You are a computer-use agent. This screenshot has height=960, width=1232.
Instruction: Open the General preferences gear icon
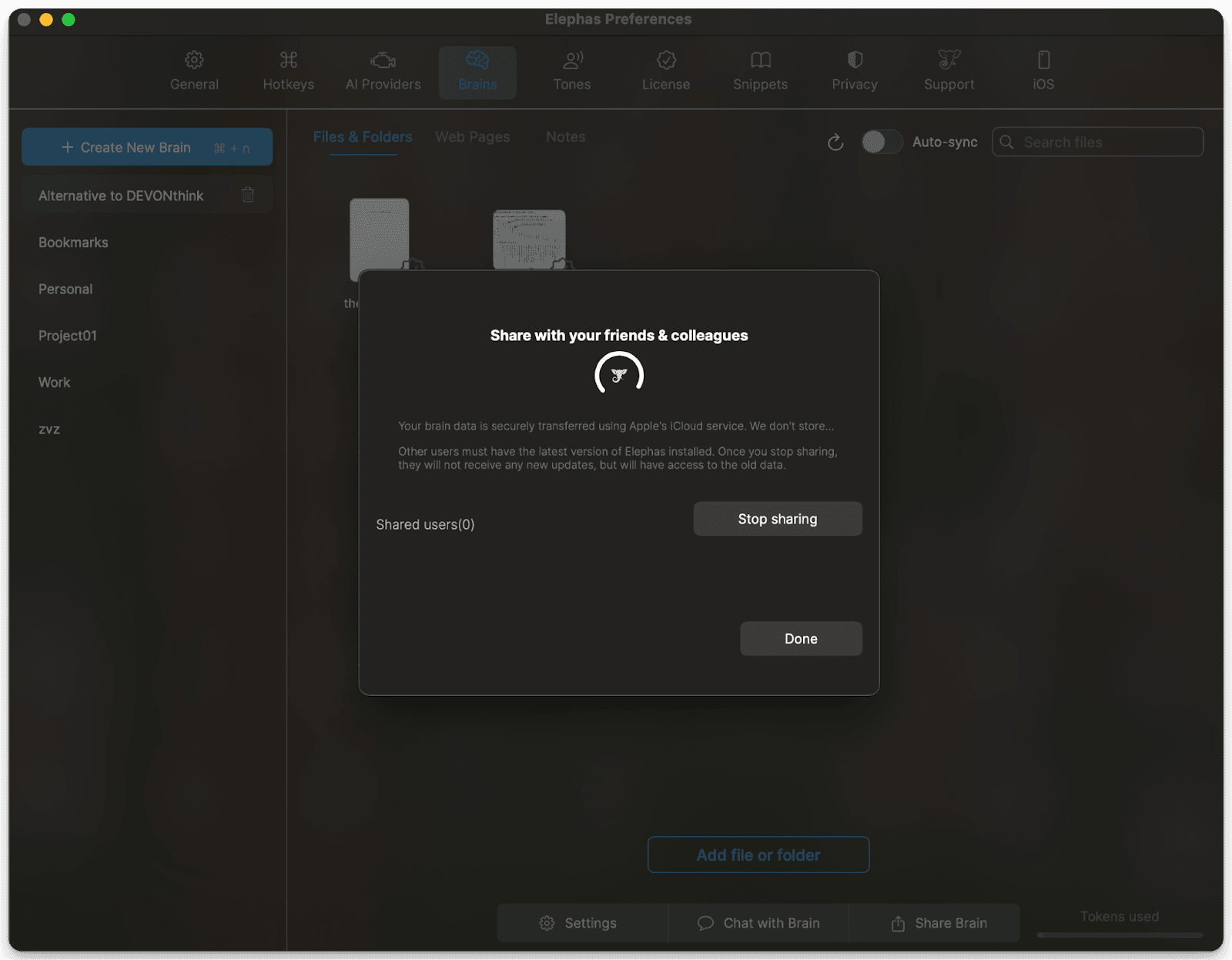click(x=194, y=60)
